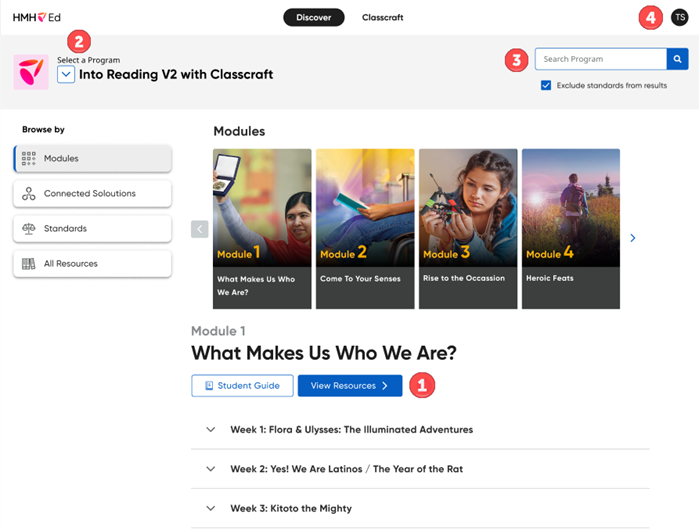Browse by Standards
Viewport: 699px width, 531px height.
pos(93,228)
